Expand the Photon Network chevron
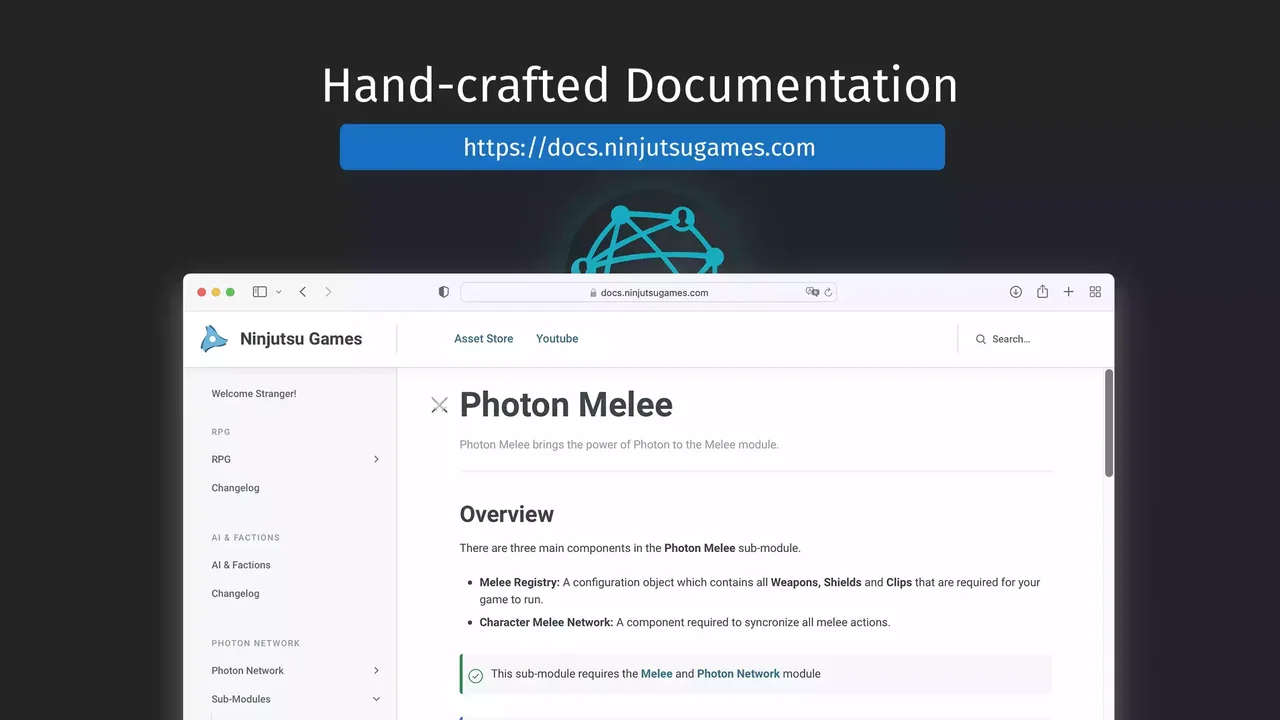This screenshot has width=1280, height=720. 376,671
